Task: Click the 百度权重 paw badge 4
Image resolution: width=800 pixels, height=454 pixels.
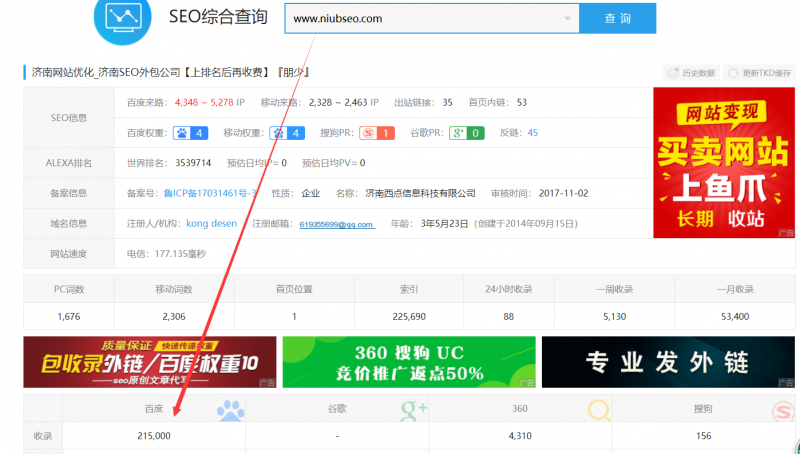Action: pyautogui.click(x=190, y=133)
